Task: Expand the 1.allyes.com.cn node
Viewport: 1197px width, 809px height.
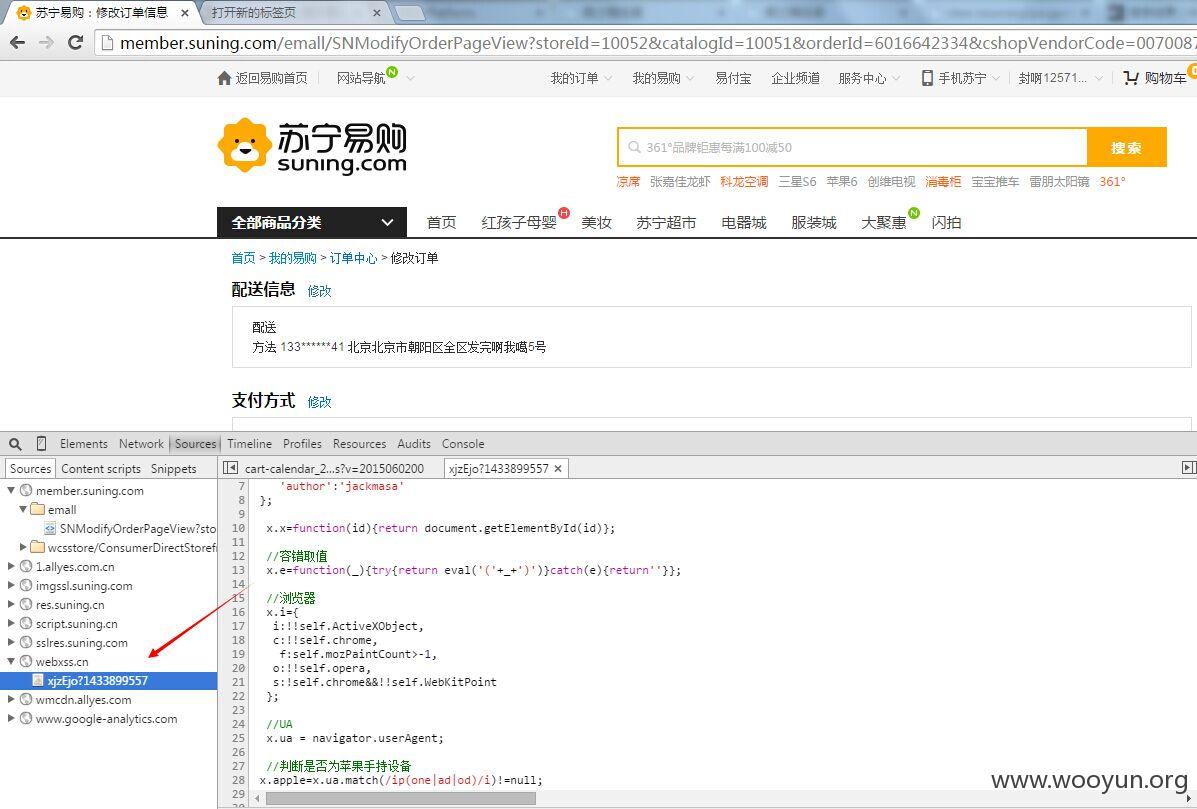Action: point(11,566)
